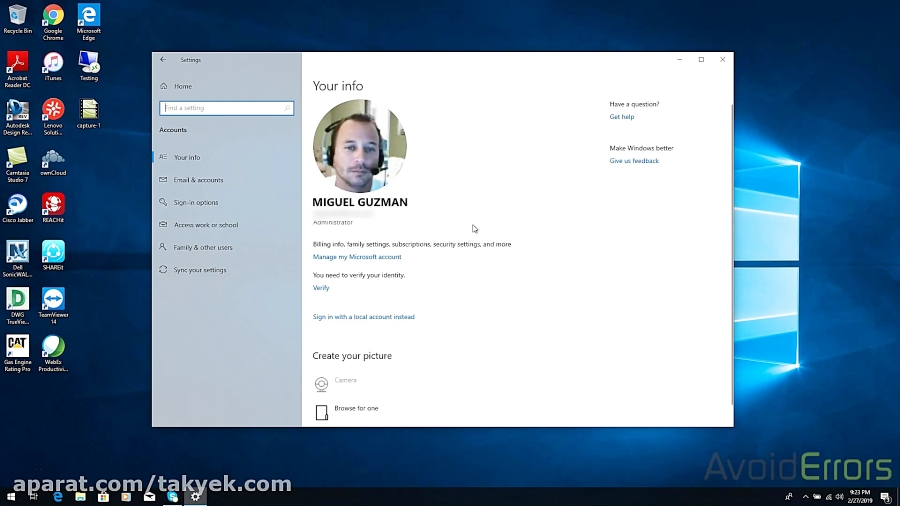This screenshot has width=900, height=506.
Task: Select the capture-1 file icon
Action: click(x=88, y=114)
